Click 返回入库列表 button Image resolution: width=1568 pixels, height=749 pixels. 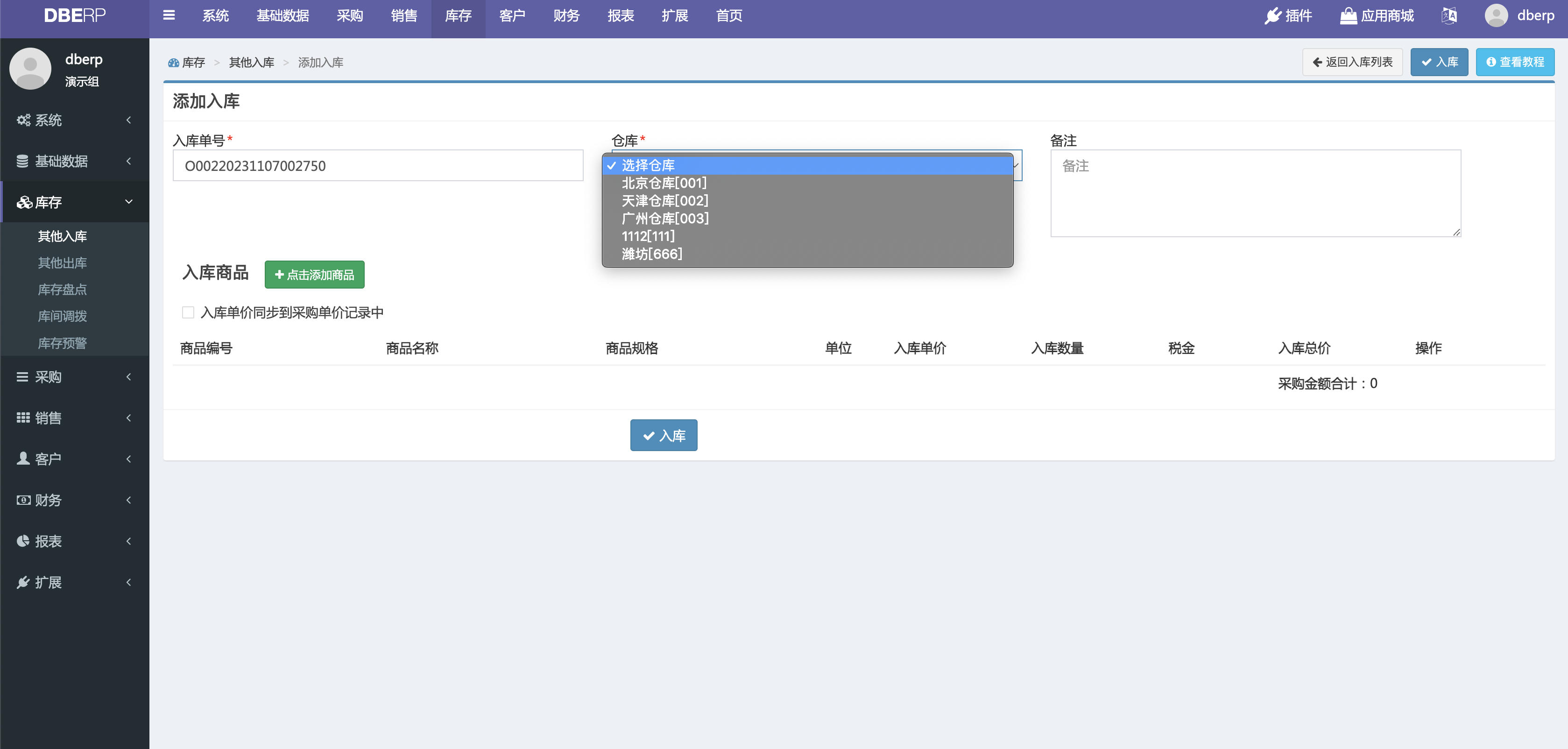pos(1352,62)
